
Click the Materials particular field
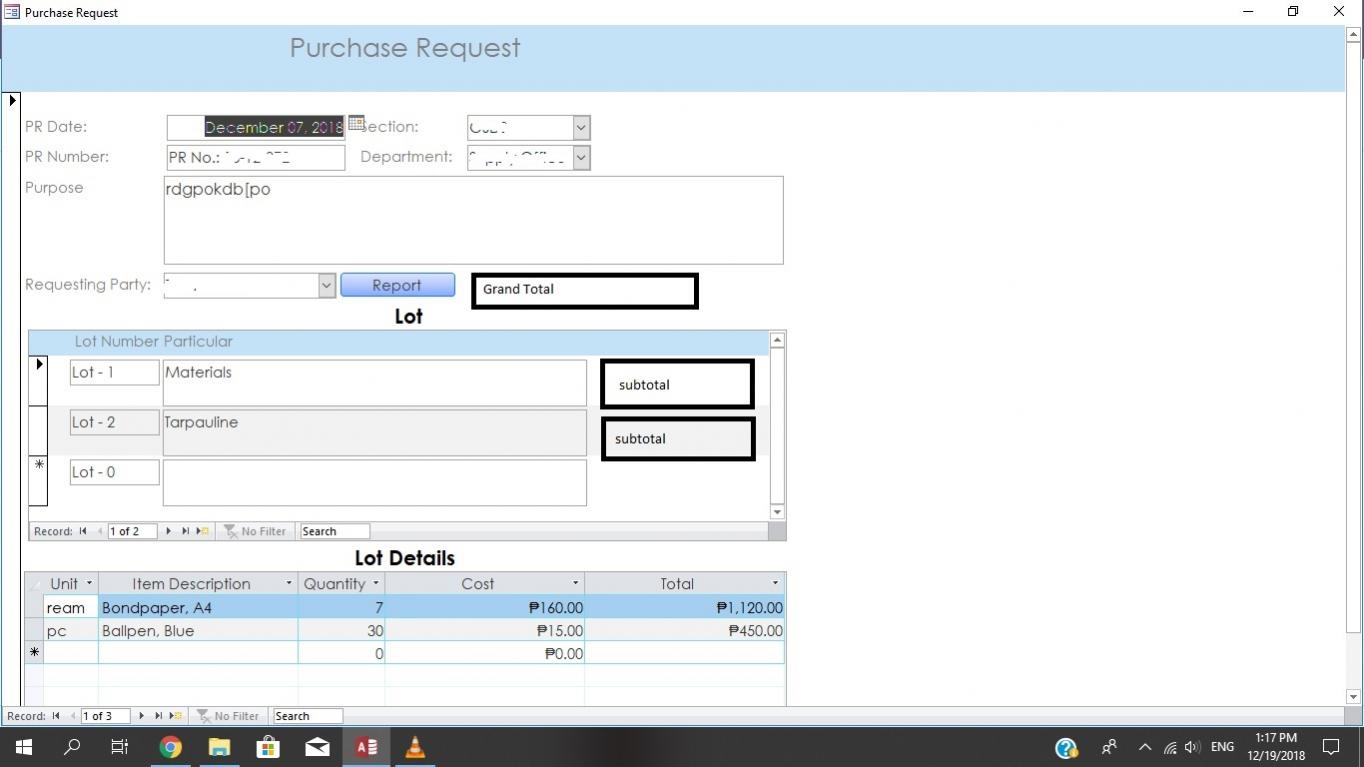[x=374, y=383]
